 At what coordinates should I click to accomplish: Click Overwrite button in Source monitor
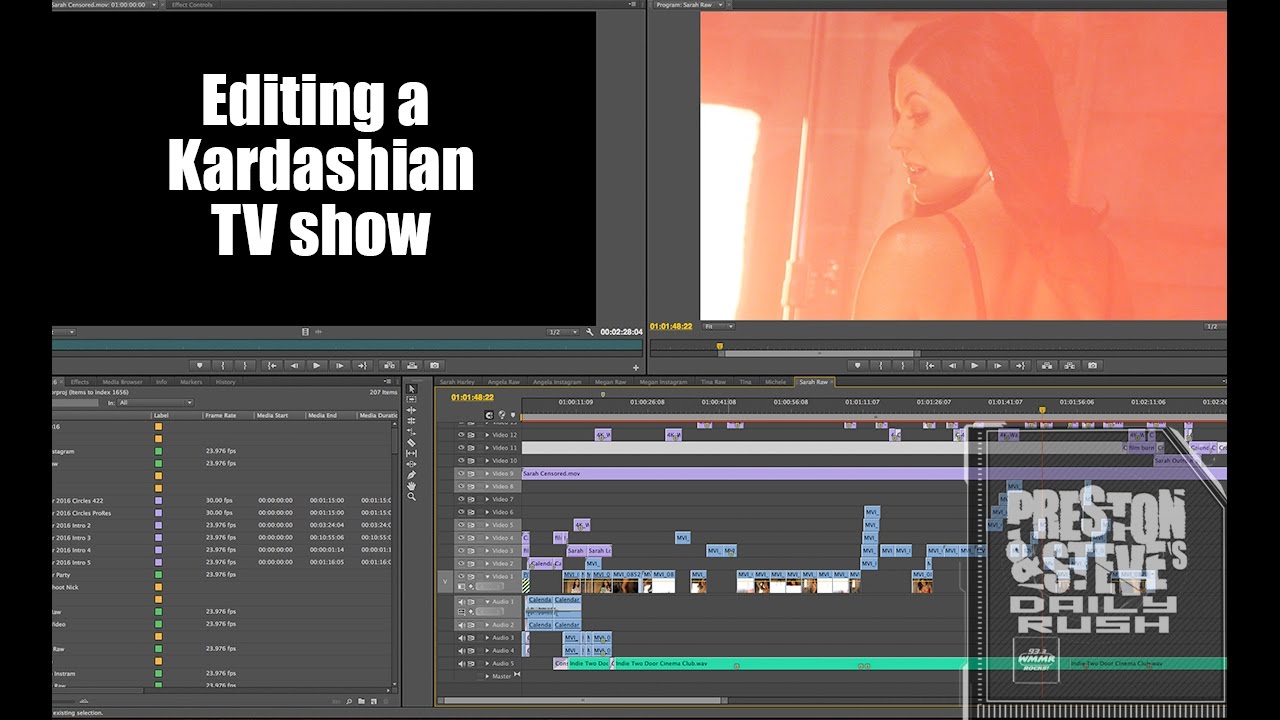click(411, 366)
